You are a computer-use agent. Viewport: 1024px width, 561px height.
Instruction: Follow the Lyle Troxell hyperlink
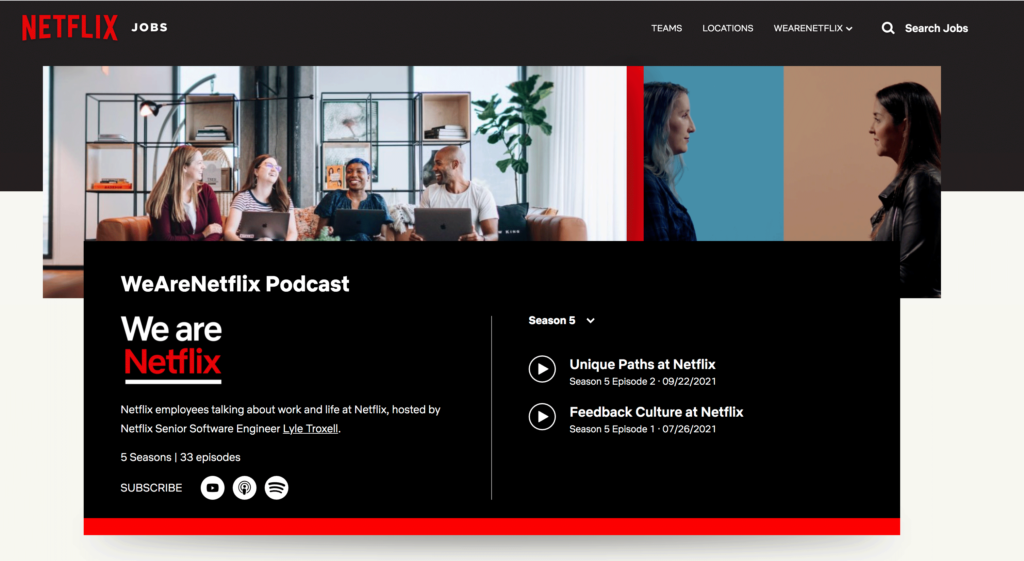pyautogui.click(x=310, y=429)
